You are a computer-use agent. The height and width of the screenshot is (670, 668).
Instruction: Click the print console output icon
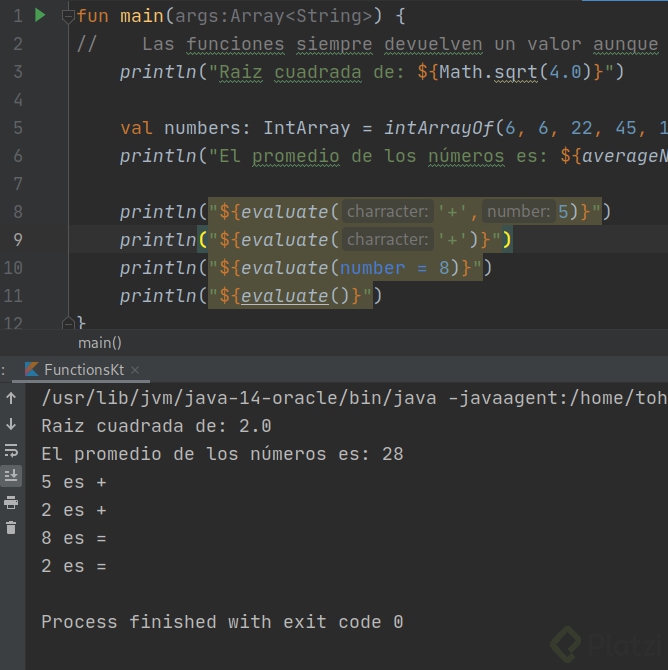pyautogui.click(x=11, y=502)
